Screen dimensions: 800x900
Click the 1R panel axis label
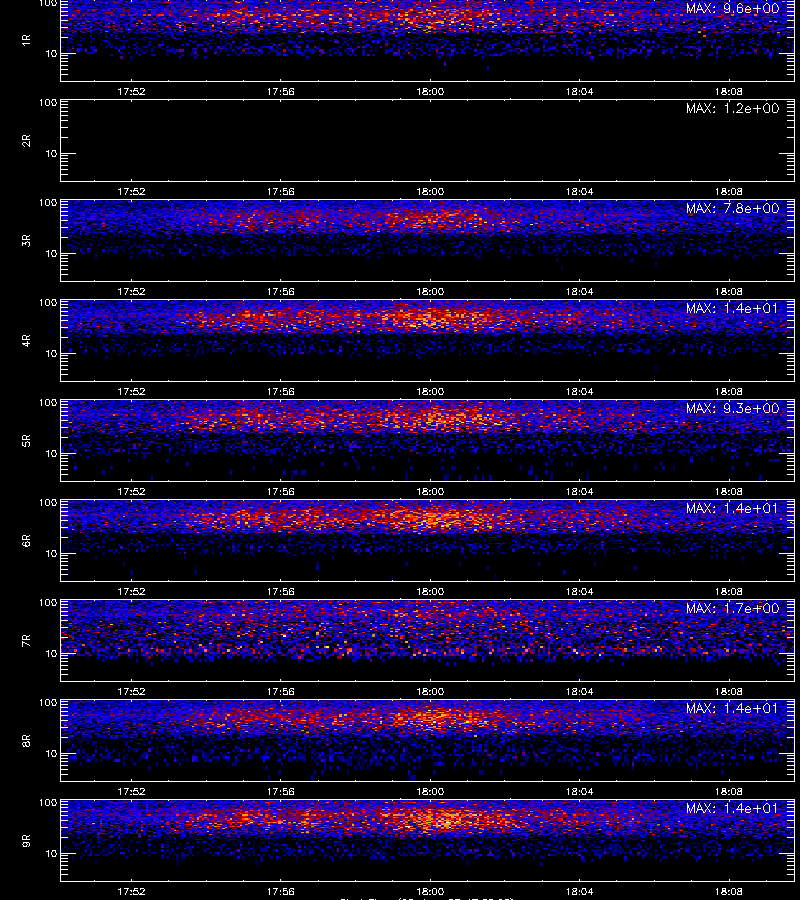click(x=26, y=40)
